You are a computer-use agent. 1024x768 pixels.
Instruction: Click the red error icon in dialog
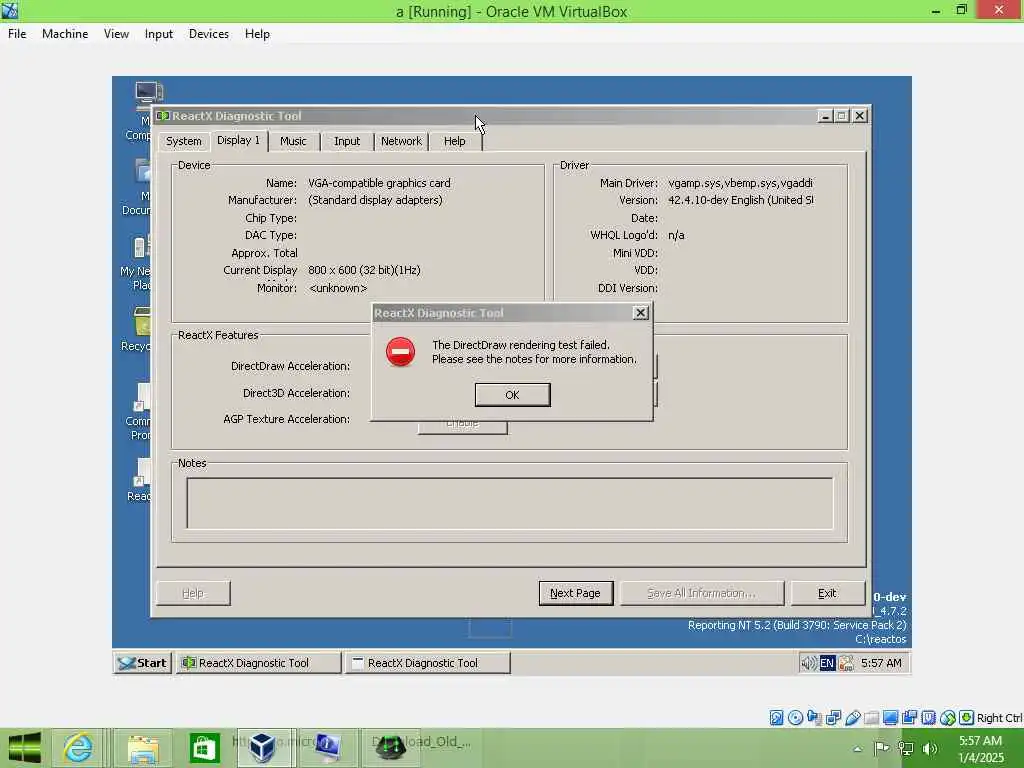point(400,352)
